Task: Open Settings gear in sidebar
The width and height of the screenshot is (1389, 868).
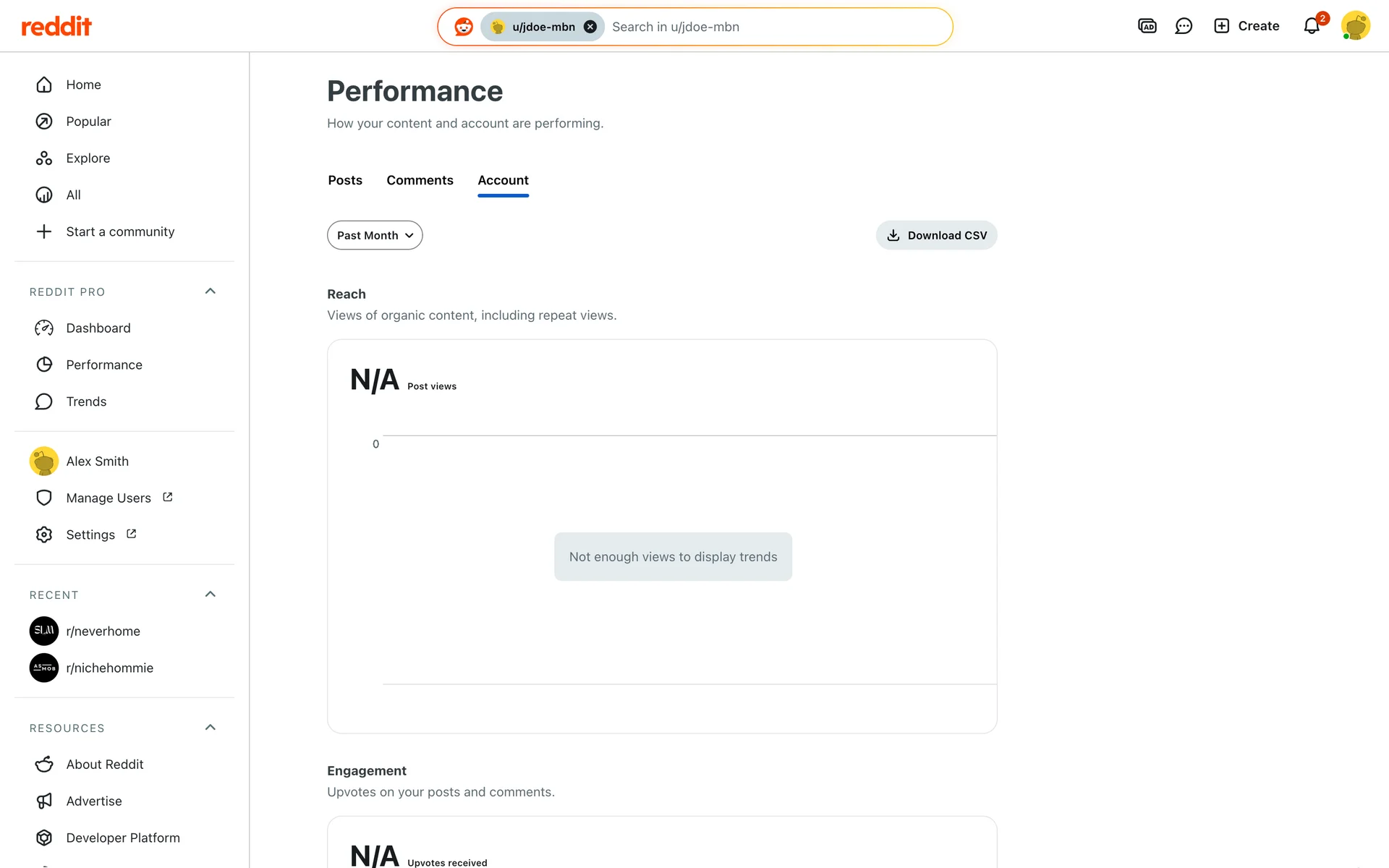Action: coord(90,535)
